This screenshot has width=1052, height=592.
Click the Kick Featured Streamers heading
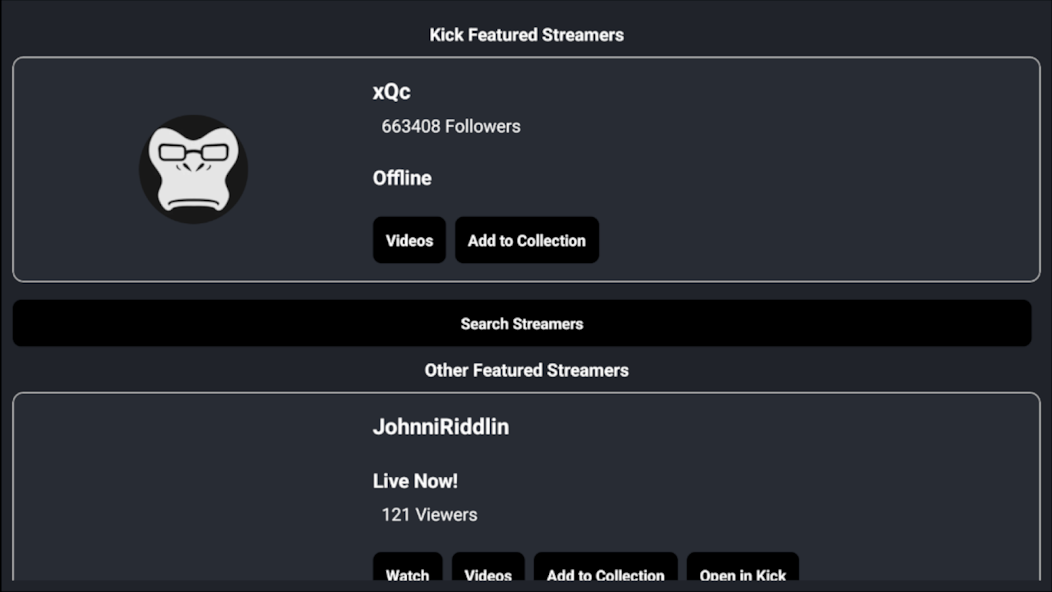pos(527,35)
